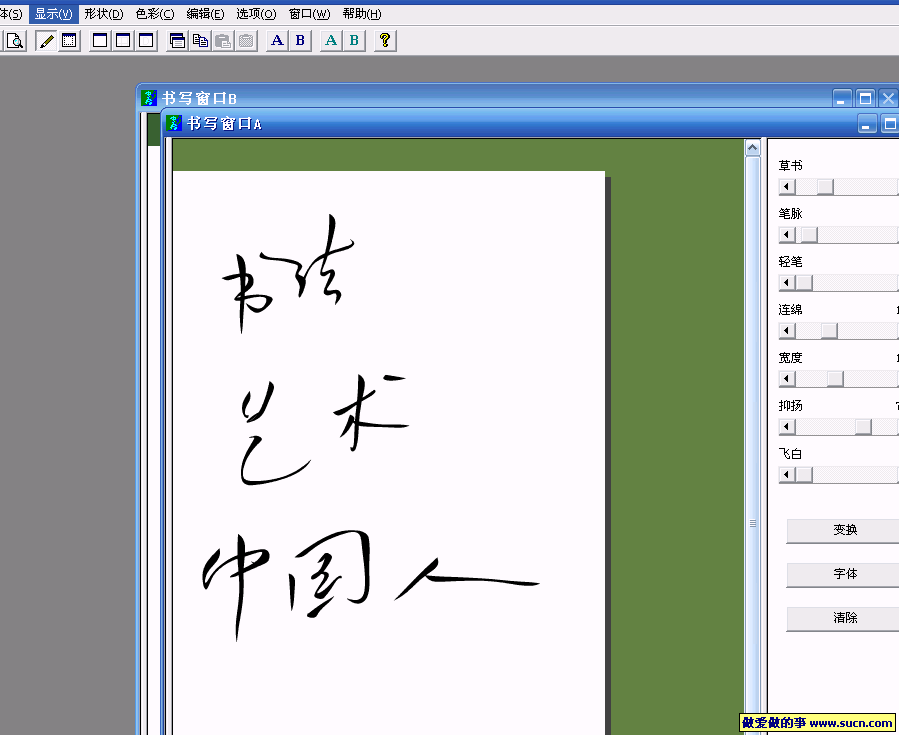This screenshot has height=735, width=899.
Task: Open help via the question mark icon
Action: coord(384,40)
